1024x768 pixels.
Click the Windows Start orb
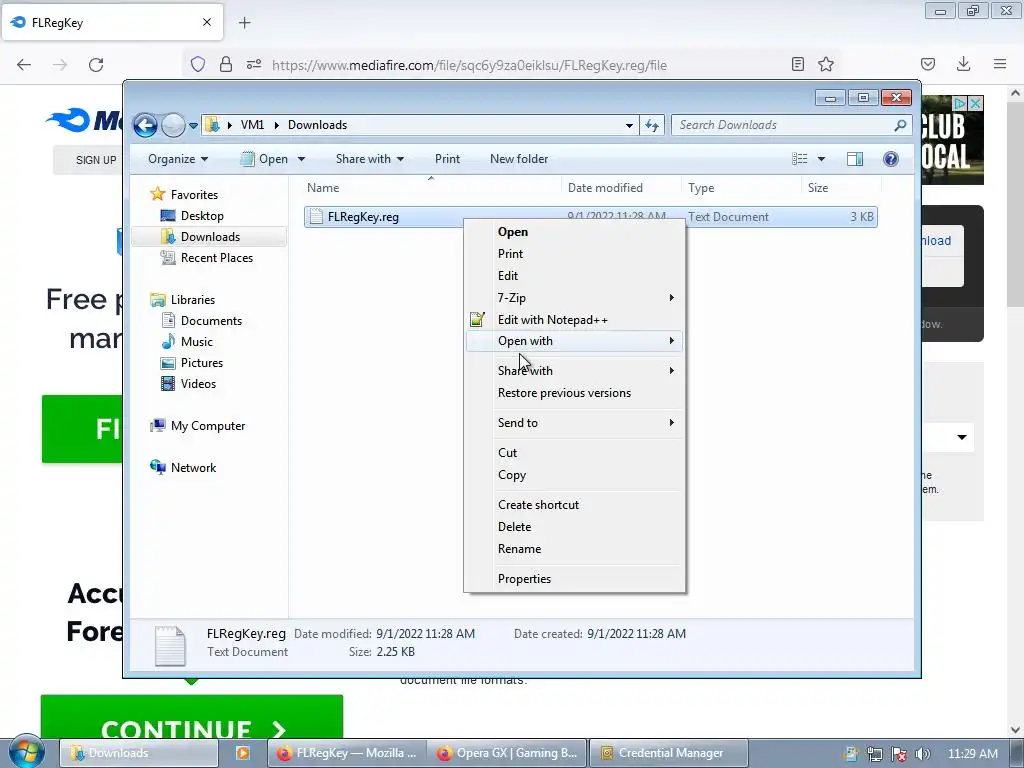(27, 753)
